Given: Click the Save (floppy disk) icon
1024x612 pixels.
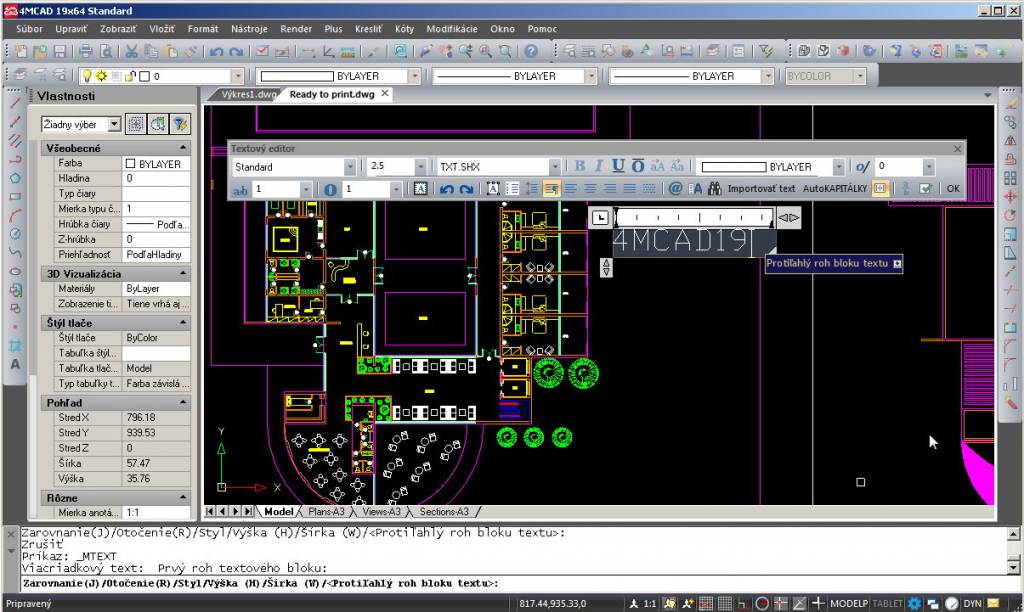Looking at the screenshot, I should [60, 51].
